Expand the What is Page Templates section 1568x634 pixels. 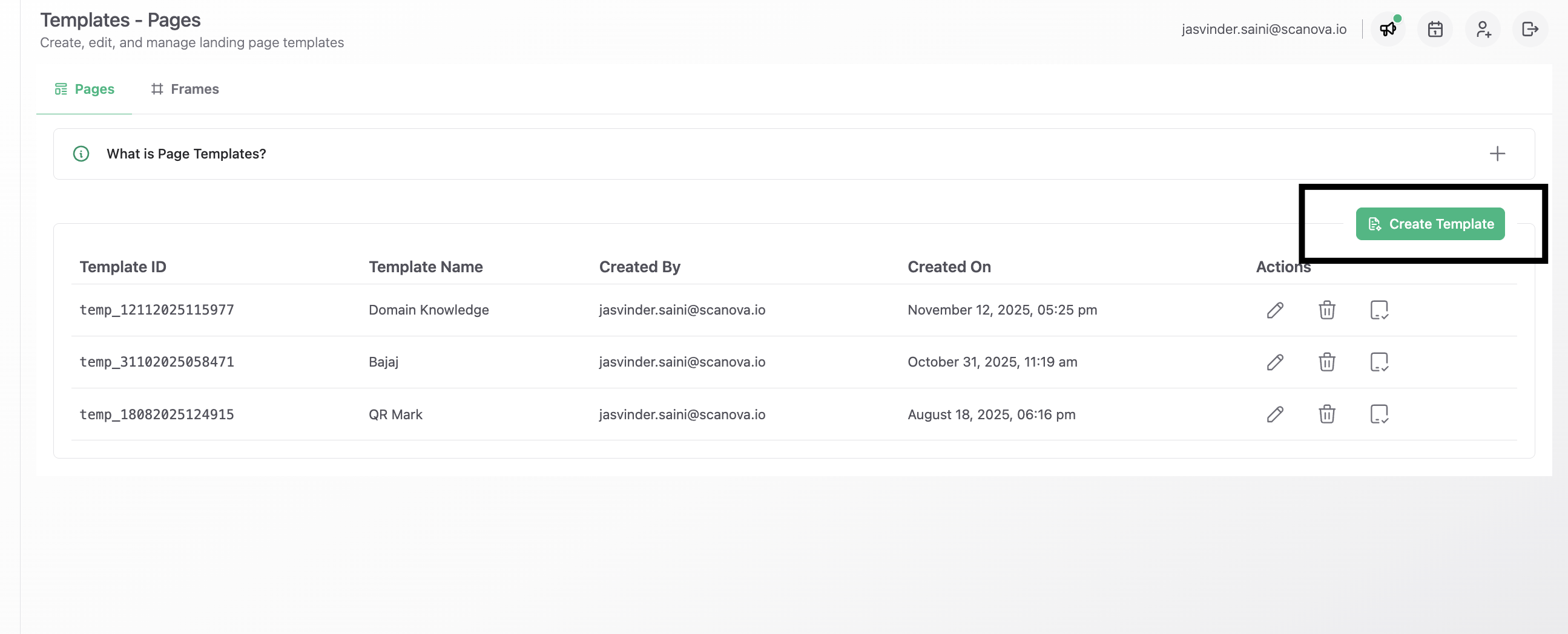(x=1497, y=154)
